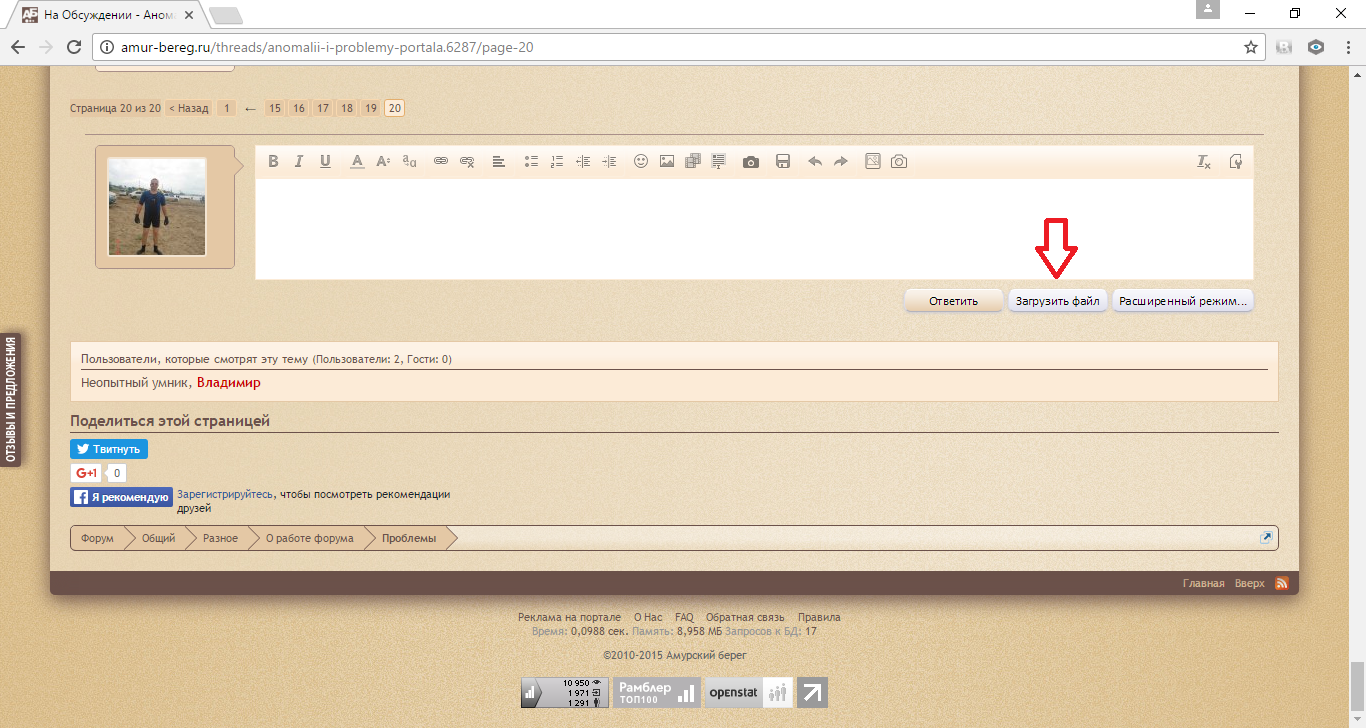The height and width of the screenshot is (728, 1366).
Task: Open Правила footer link
Action: coord(819,617)
